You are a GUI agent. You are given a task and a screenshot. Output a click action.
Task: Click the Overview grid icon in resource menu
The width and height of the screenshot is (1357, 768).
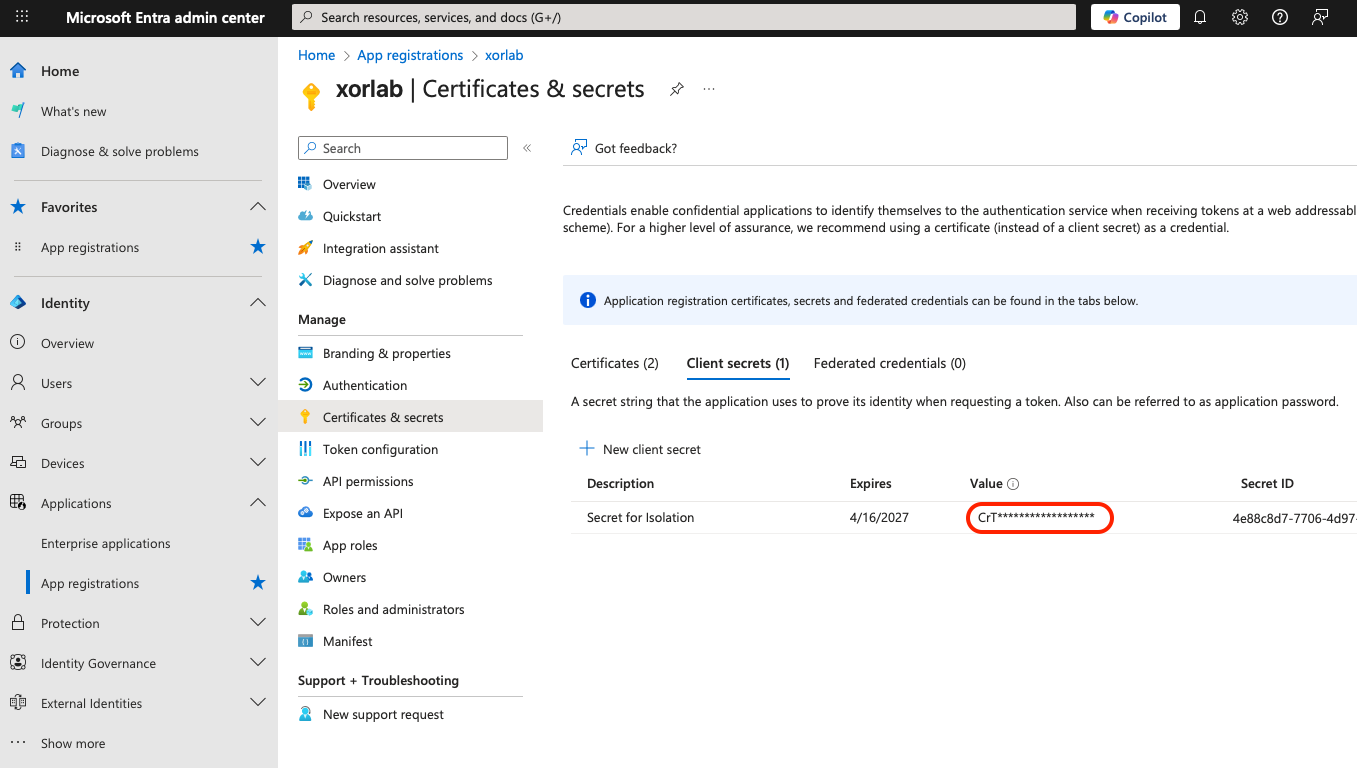(306, 184)
